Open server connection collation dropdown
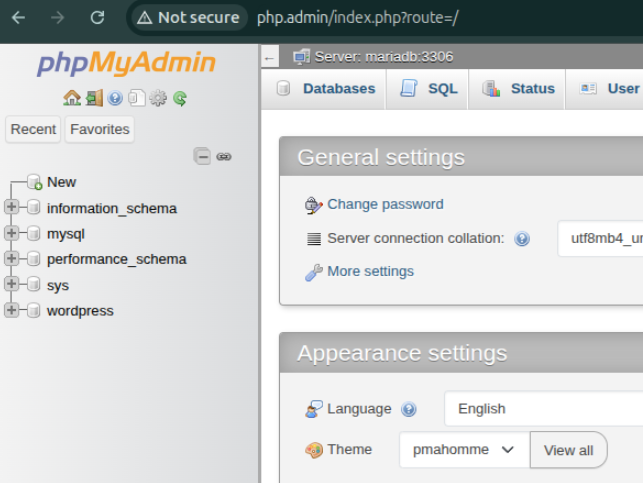This screenshot has height=483, width=643. [x=600, y=238]
